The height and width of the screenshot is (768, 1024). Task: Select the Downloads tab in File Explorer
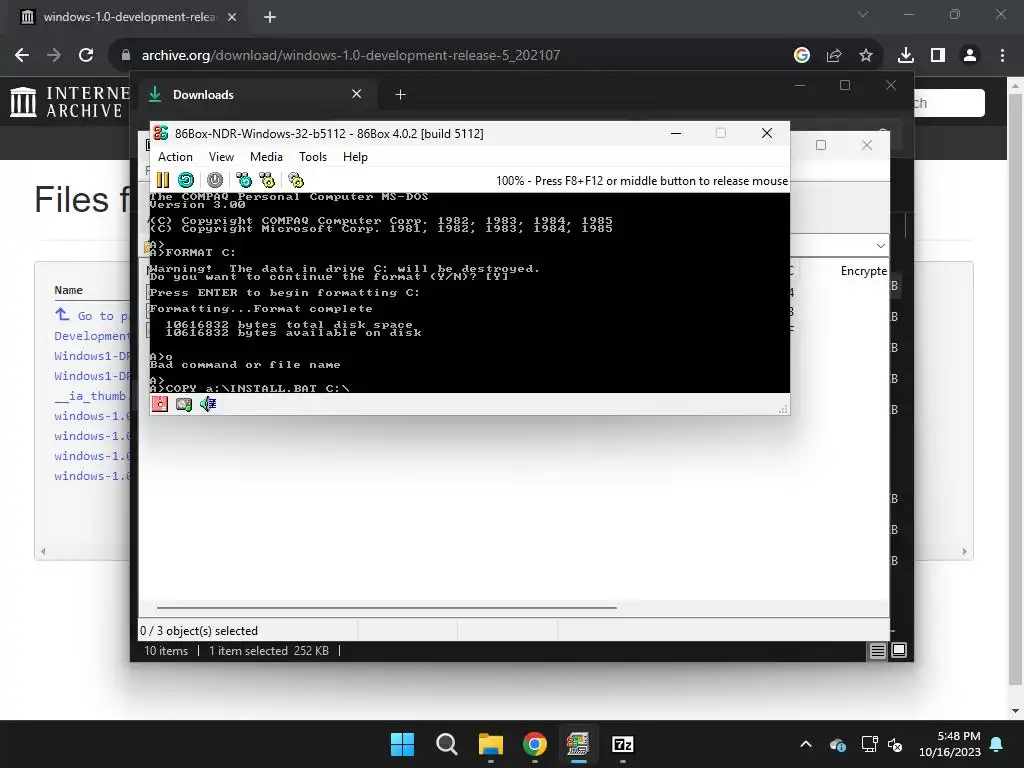click(255, 95)
